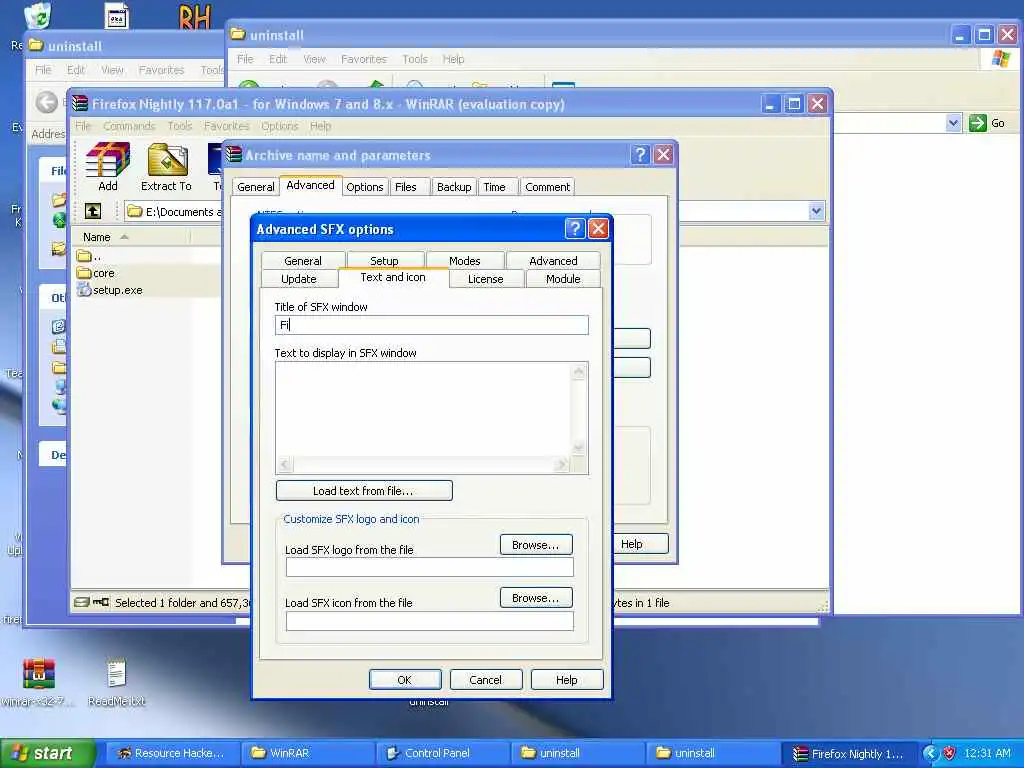Switch to the Advanced tab in SFX options
1024x768 pixels.
tap(553, 261)
